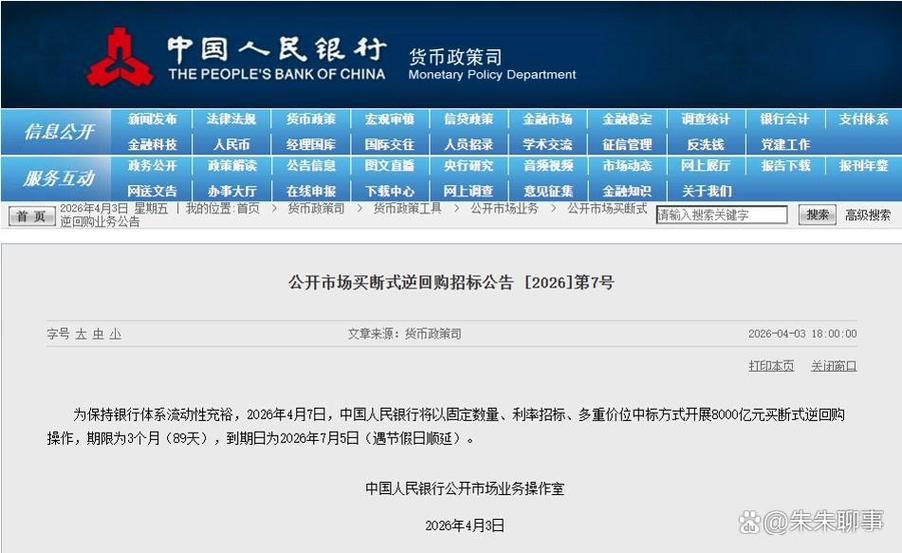Click the People's Bank of China red logo

(120, 57)
